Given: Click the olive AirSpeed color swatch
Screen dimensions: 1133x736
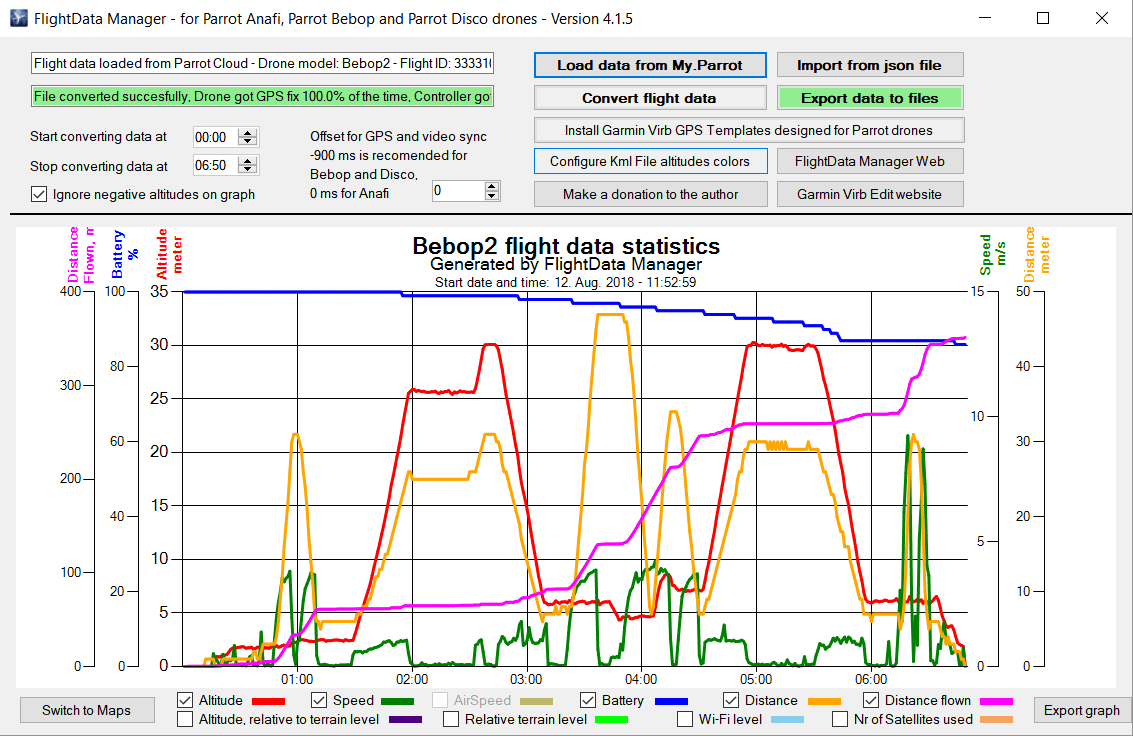Looking at the screenshot, I should point(536,701).
